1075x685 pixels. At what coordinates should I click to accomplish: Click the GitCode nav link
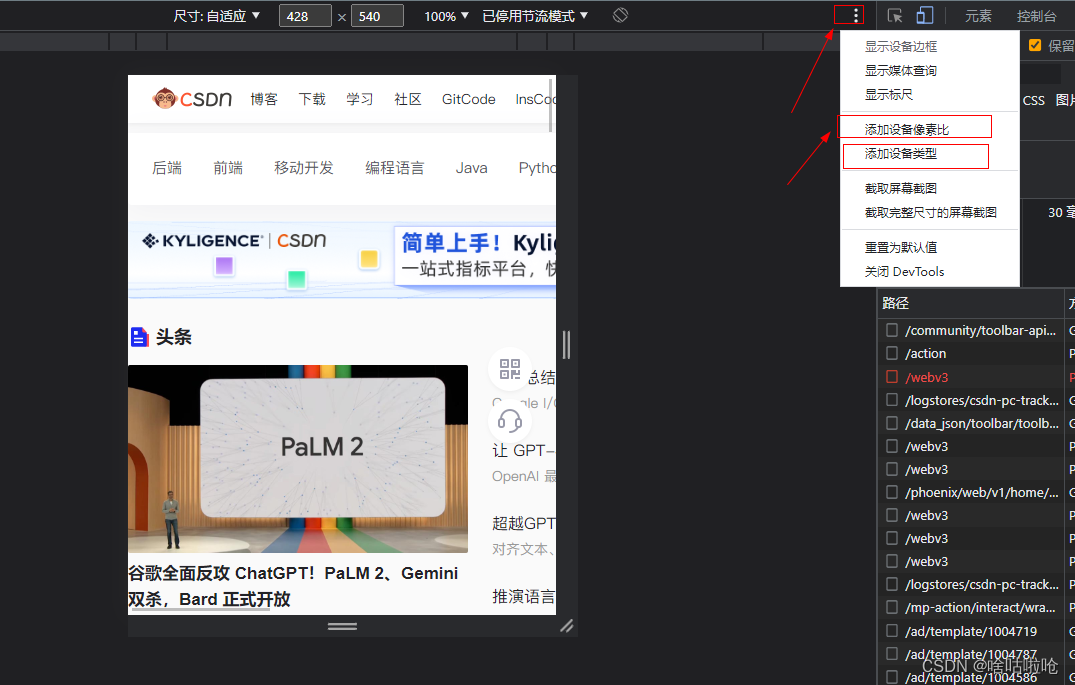tap(468, 99)
